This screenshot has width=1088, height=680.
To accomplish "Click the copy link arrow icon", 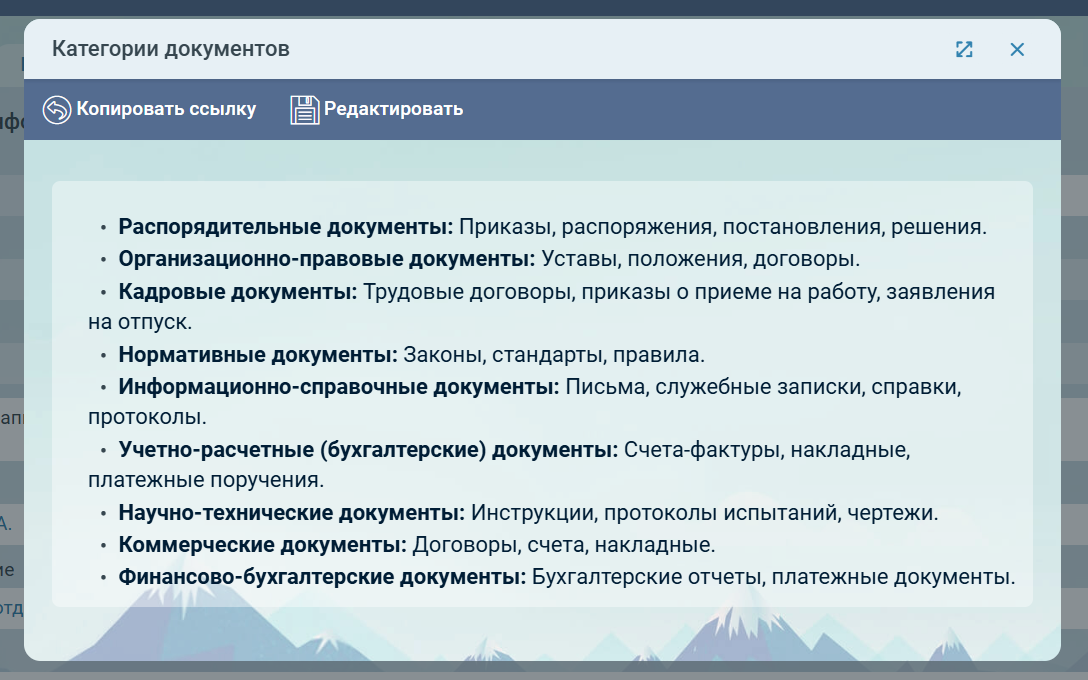I will (x=57, y=110).
